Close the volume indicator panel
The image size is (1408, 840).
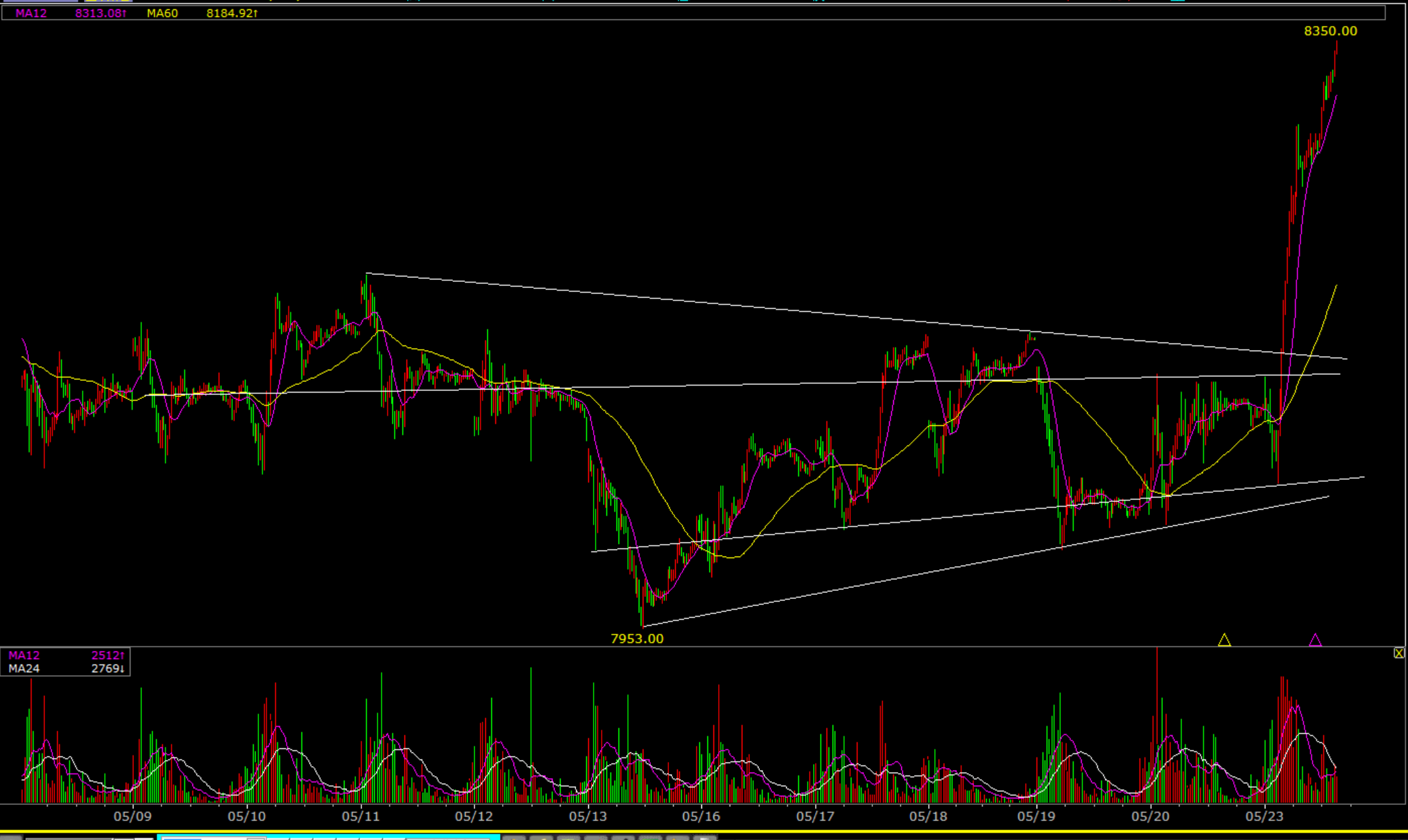coord(1399,653)
